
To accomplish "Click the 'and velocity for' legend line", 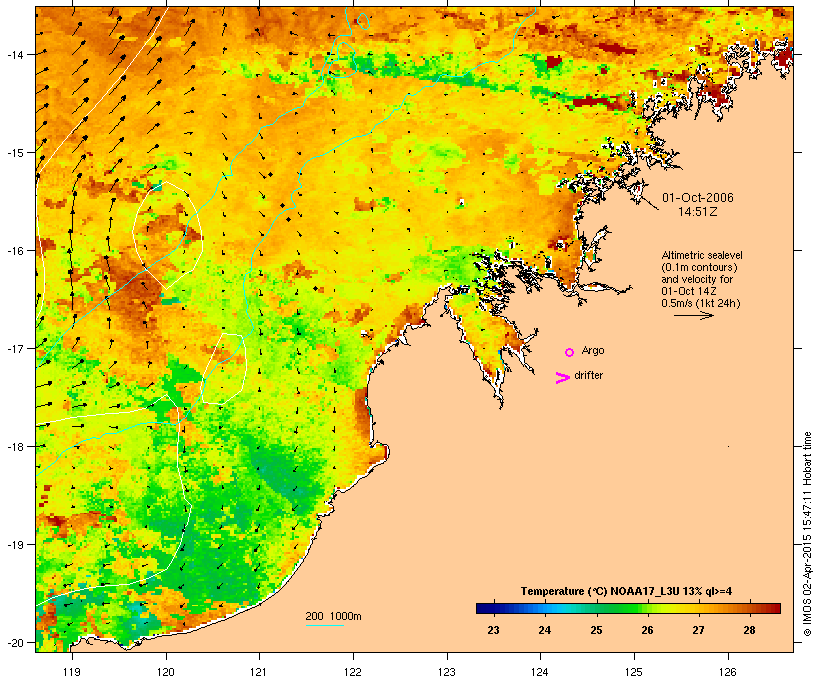I will tap(697, 279).
